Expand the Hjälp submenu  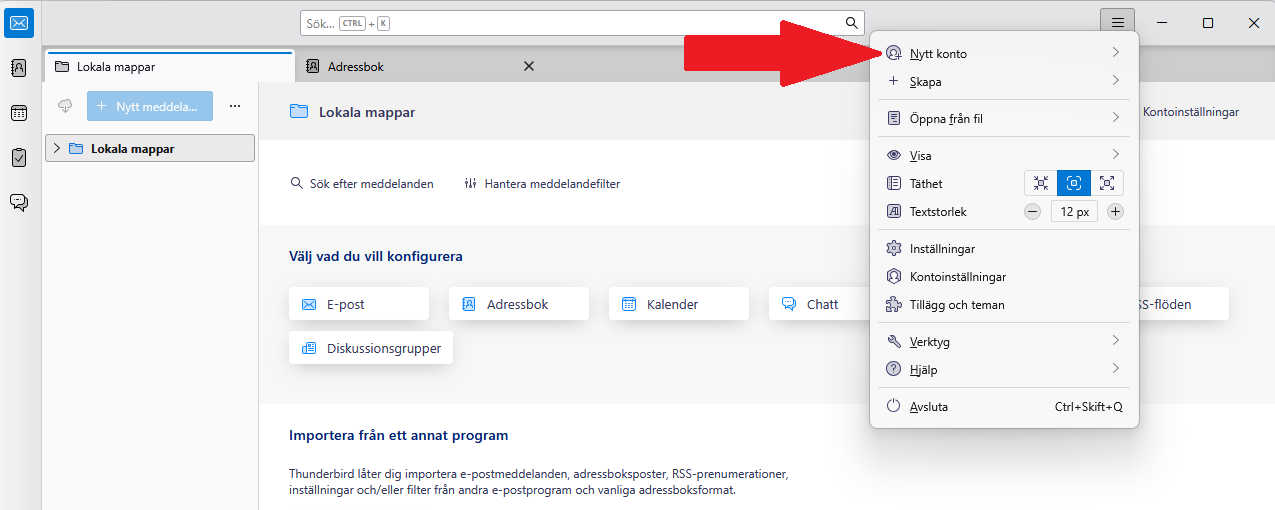pyautogui.click(x=1004, y=369)
